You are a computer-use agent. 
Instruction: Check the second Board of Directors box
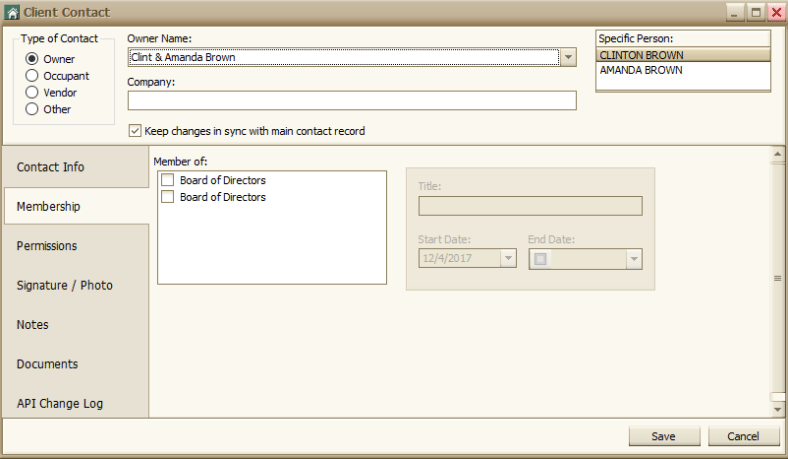167,197
